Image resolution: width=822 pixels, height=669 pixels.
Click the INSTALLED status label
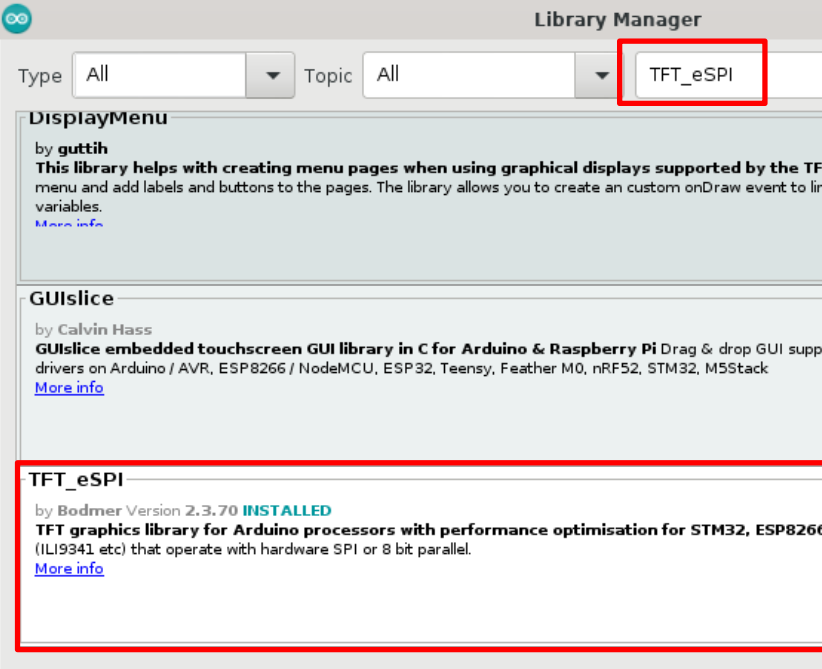point(287,510)
